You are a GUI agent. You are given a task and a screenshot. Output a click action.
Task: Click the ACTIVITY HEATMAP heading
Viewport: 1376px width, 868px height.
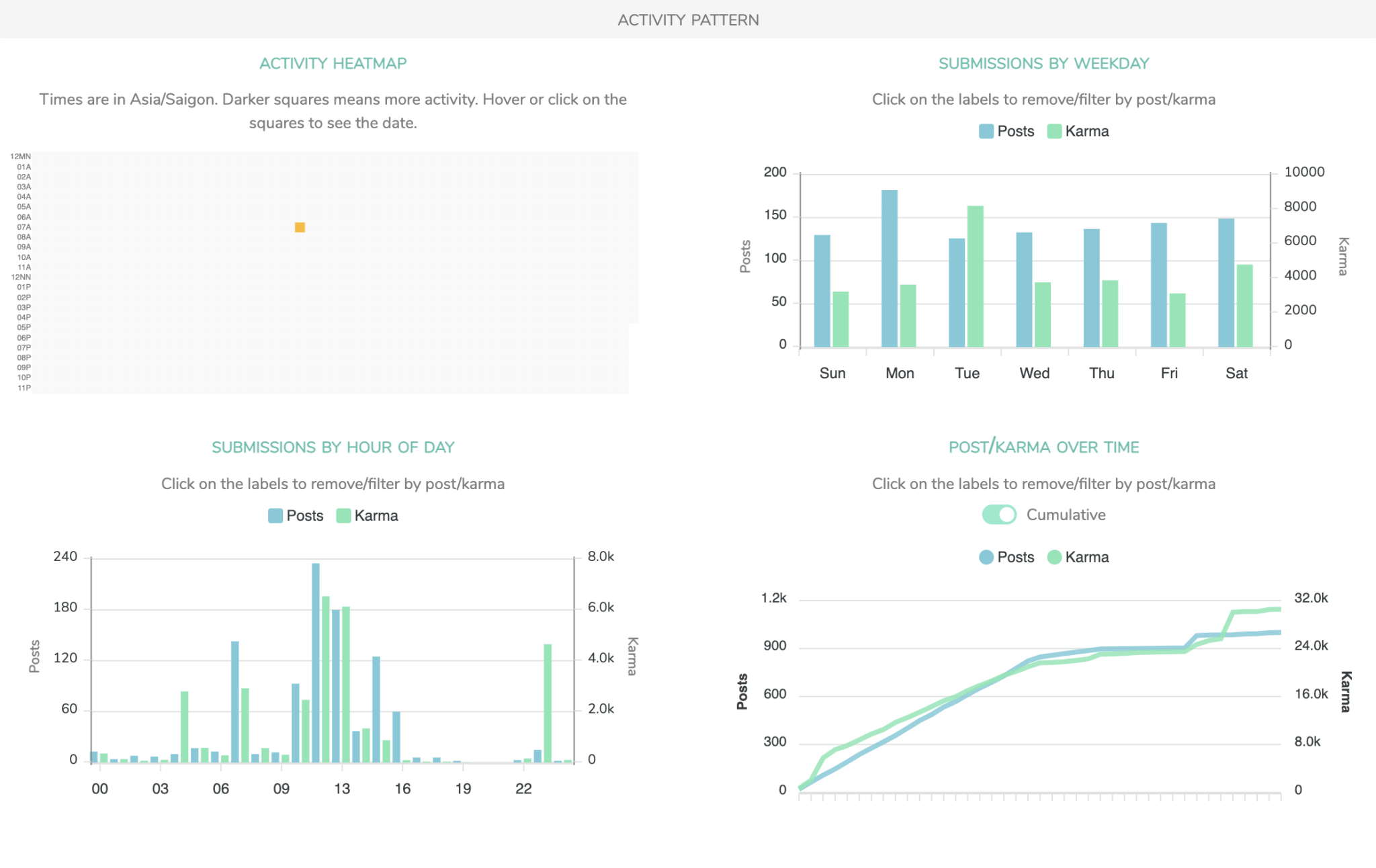[x=333, y=63]
